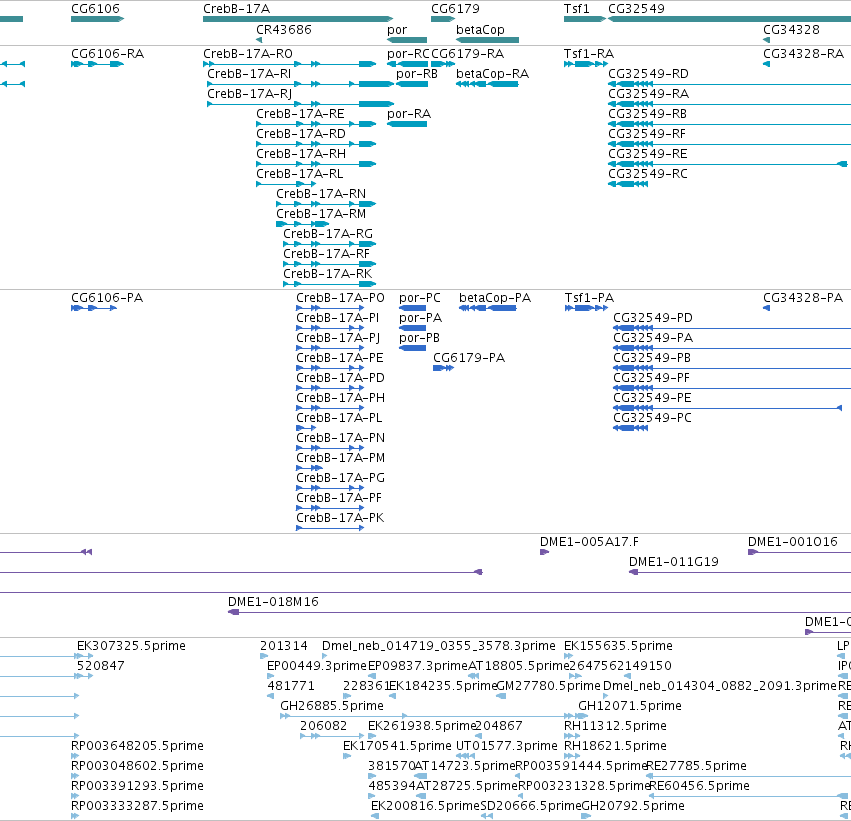Click the CG6179 gene label
The height and width of the screenshot is (821, 851).
455,9
